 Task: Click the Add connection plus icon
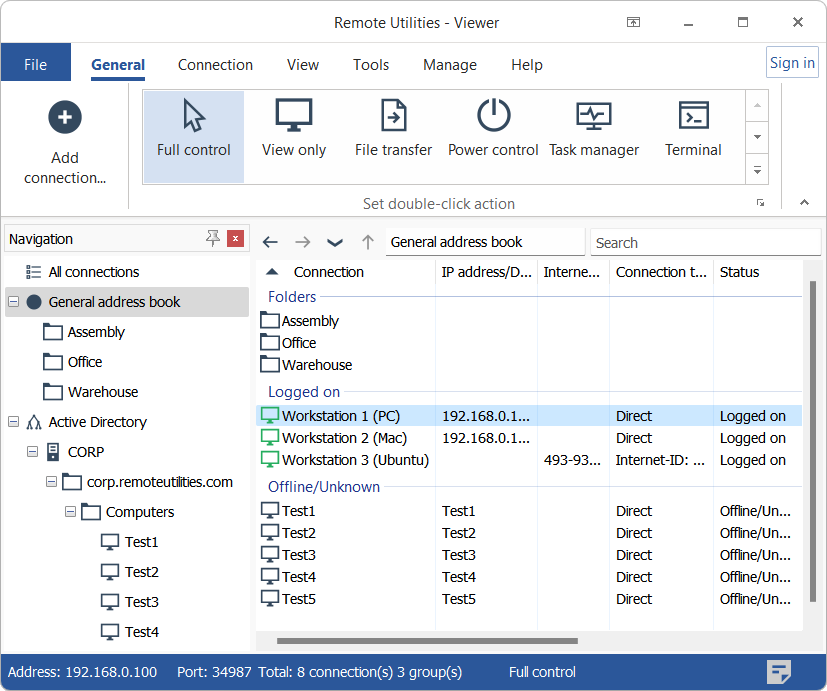point(65,118)
